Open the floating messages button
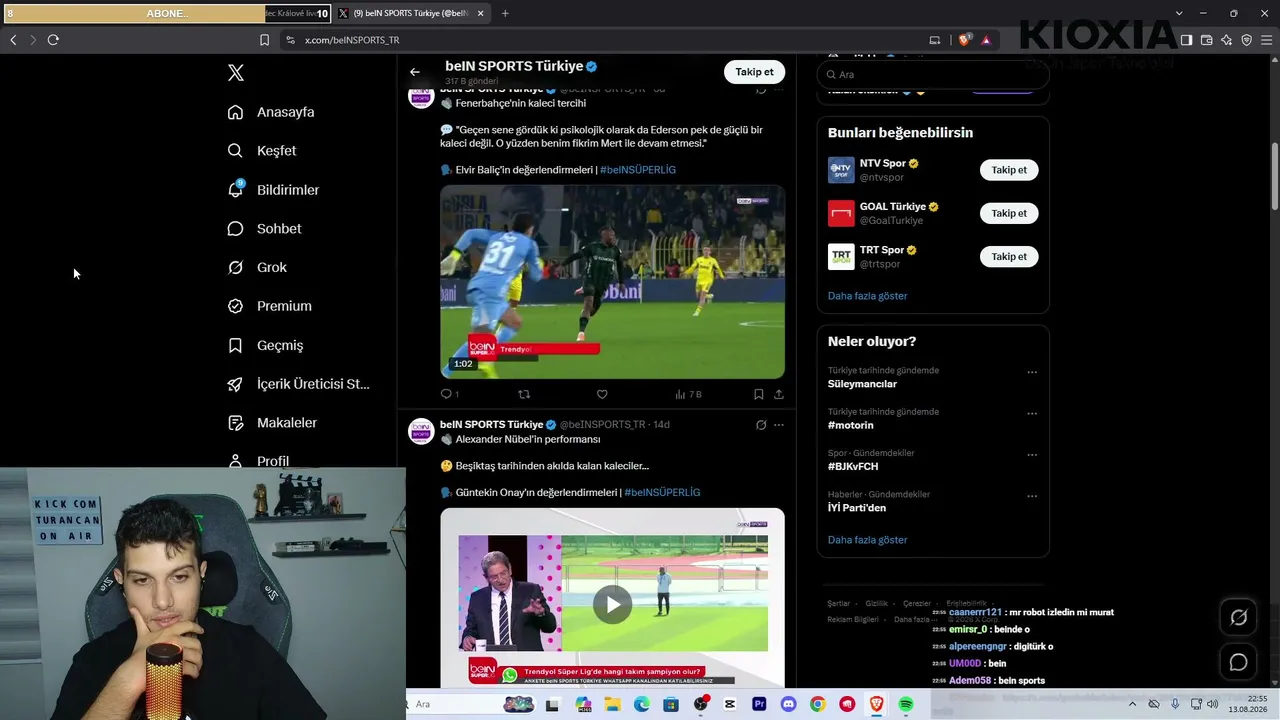 (1238, 662)
